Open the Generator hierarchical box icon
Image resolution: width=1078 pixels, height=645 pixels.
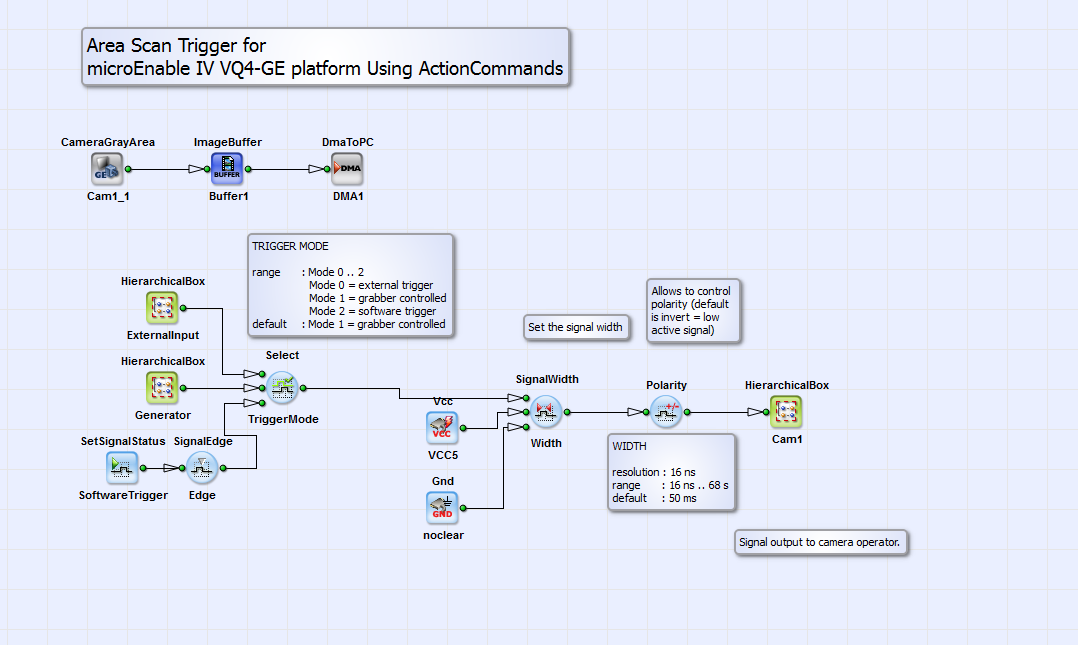[x=162, y=389]
